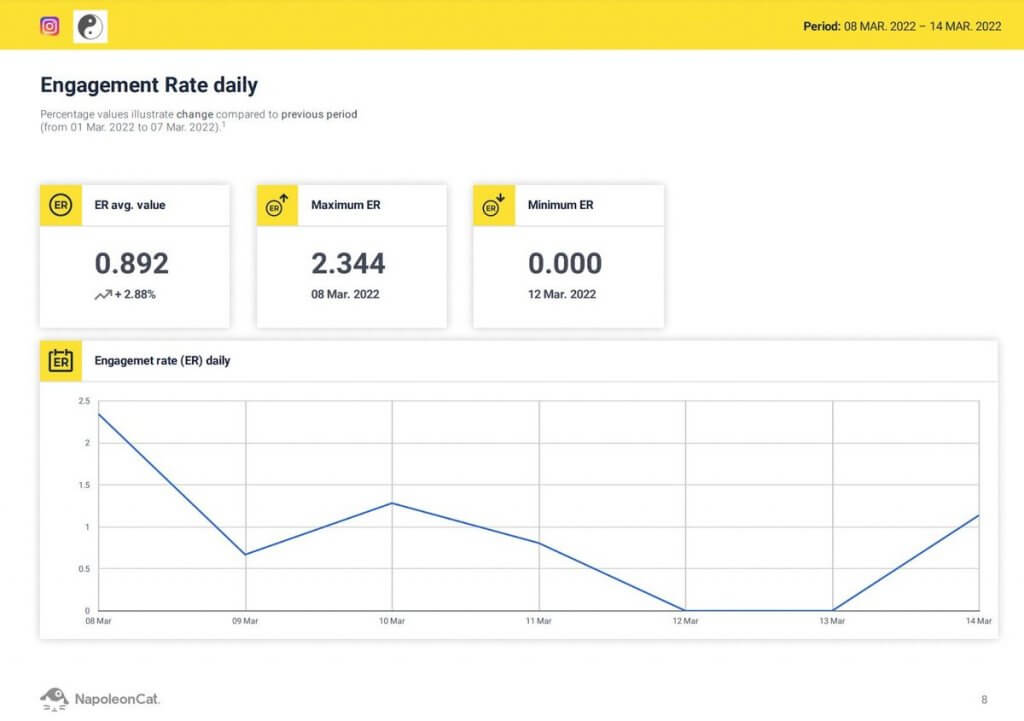Click the chart data point at 09 Mar

coord(246,554)
